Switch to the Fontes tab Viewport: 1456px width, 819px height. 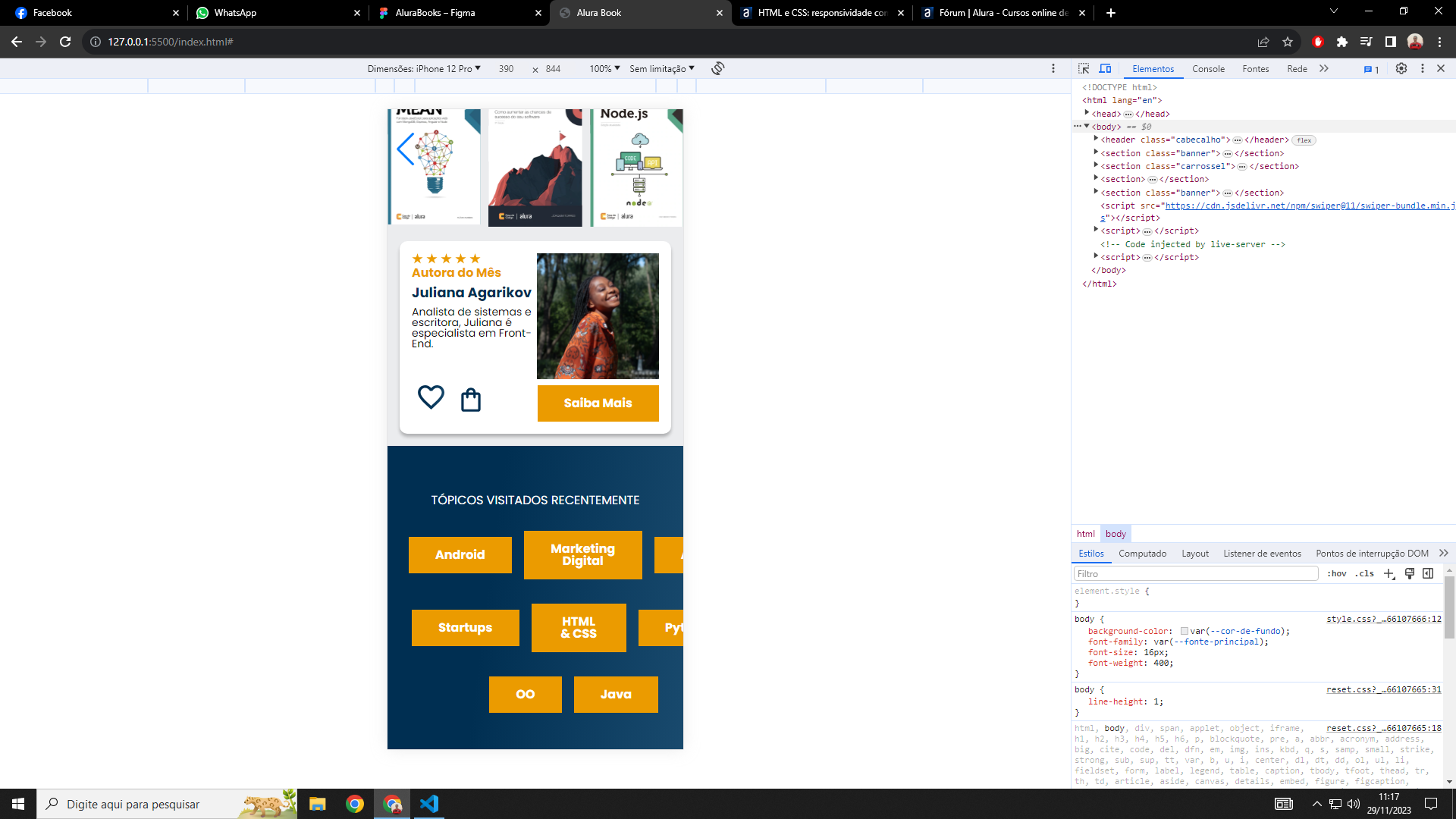1255,69
